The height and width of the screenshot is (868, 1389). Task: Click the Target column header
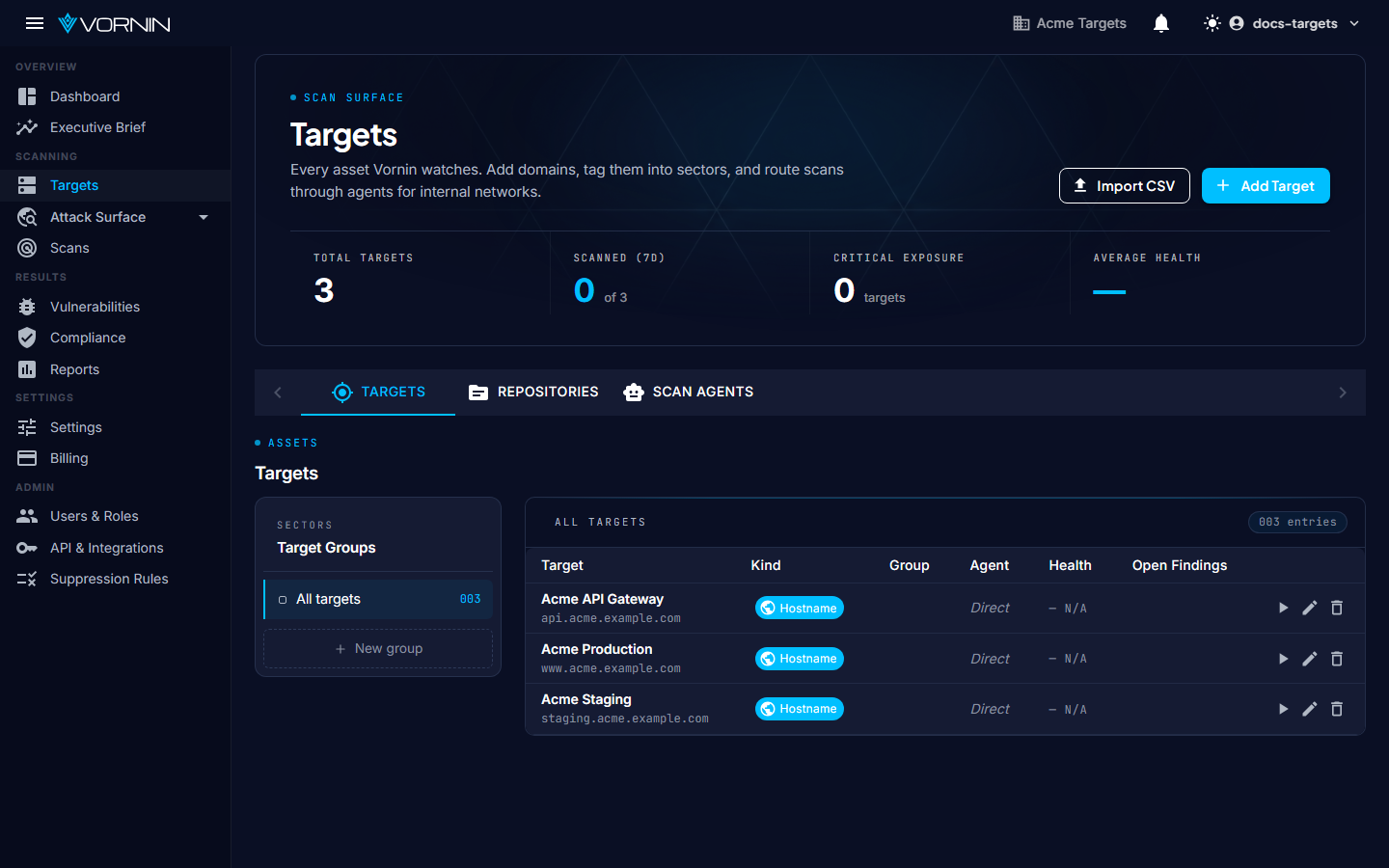pos(562,565)
